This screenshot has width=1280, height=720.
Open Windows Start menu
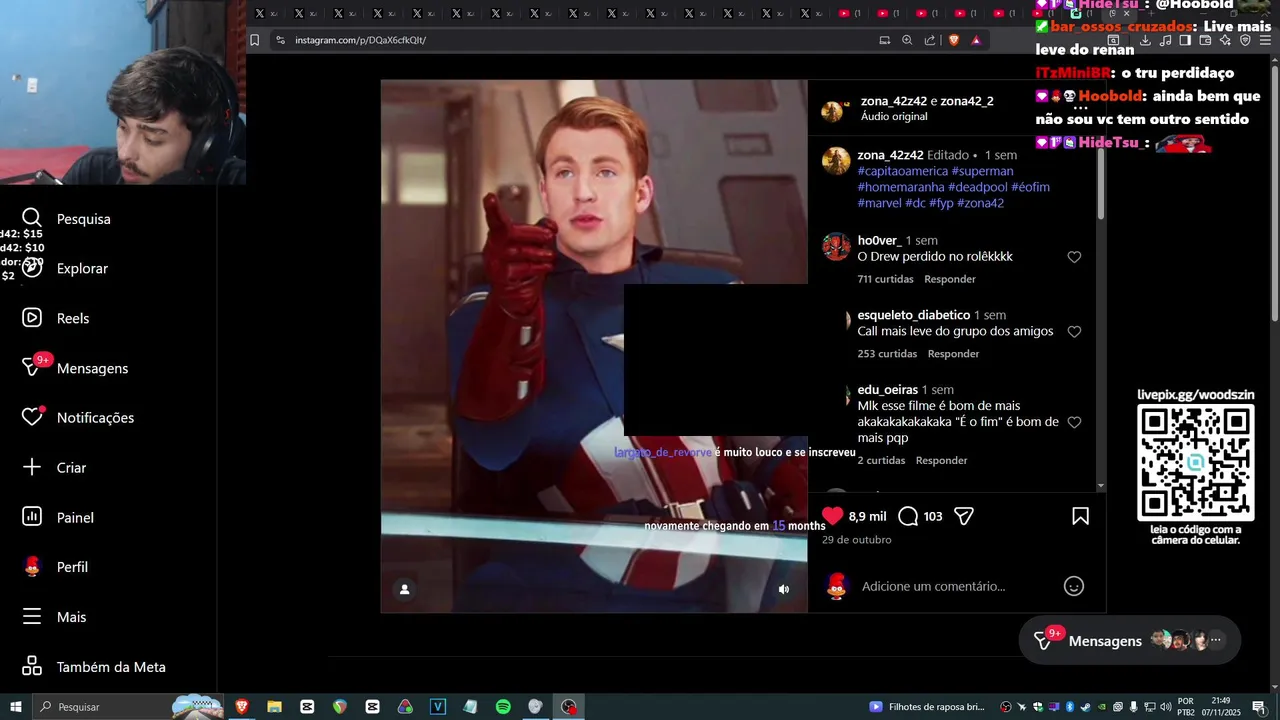(16, 707)
